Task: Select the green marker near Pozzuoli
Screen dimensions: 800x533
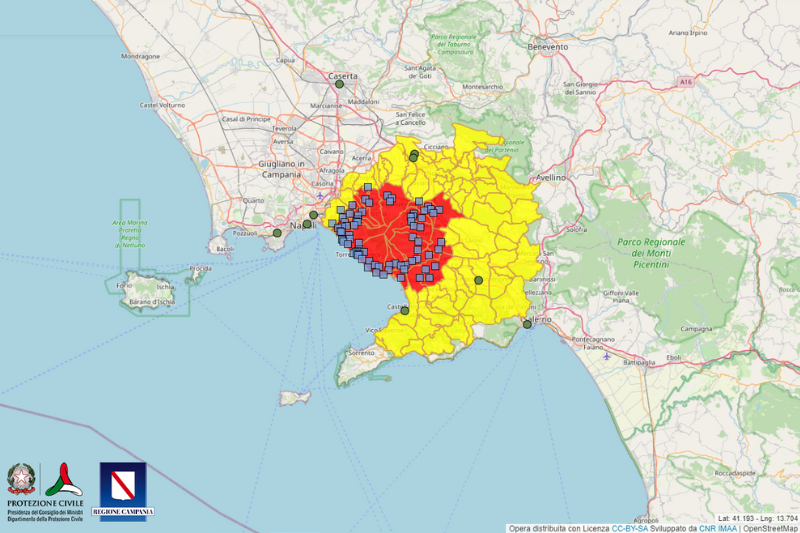Action: (277, 233)
